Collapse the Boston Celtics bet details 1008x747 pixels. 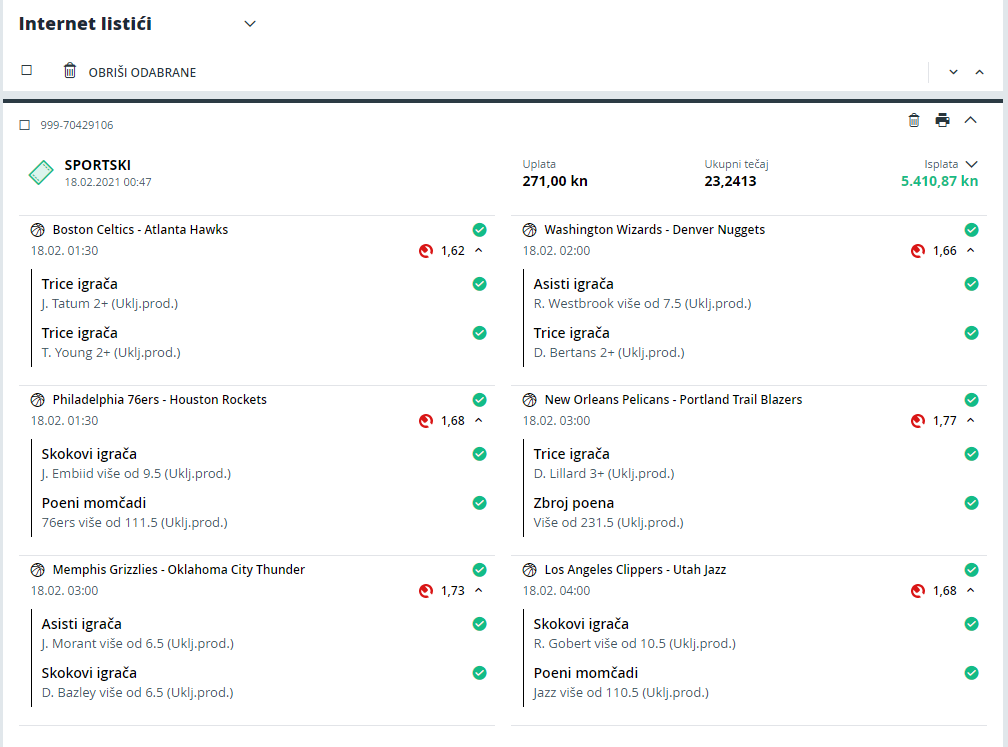pos(478,250)
